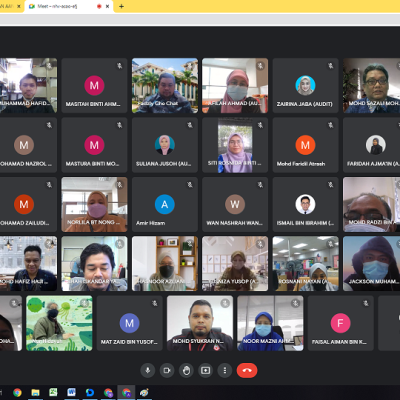
Task: Click Faridah Ajma'in's profile photo avatar
Action: coord(376,145)
